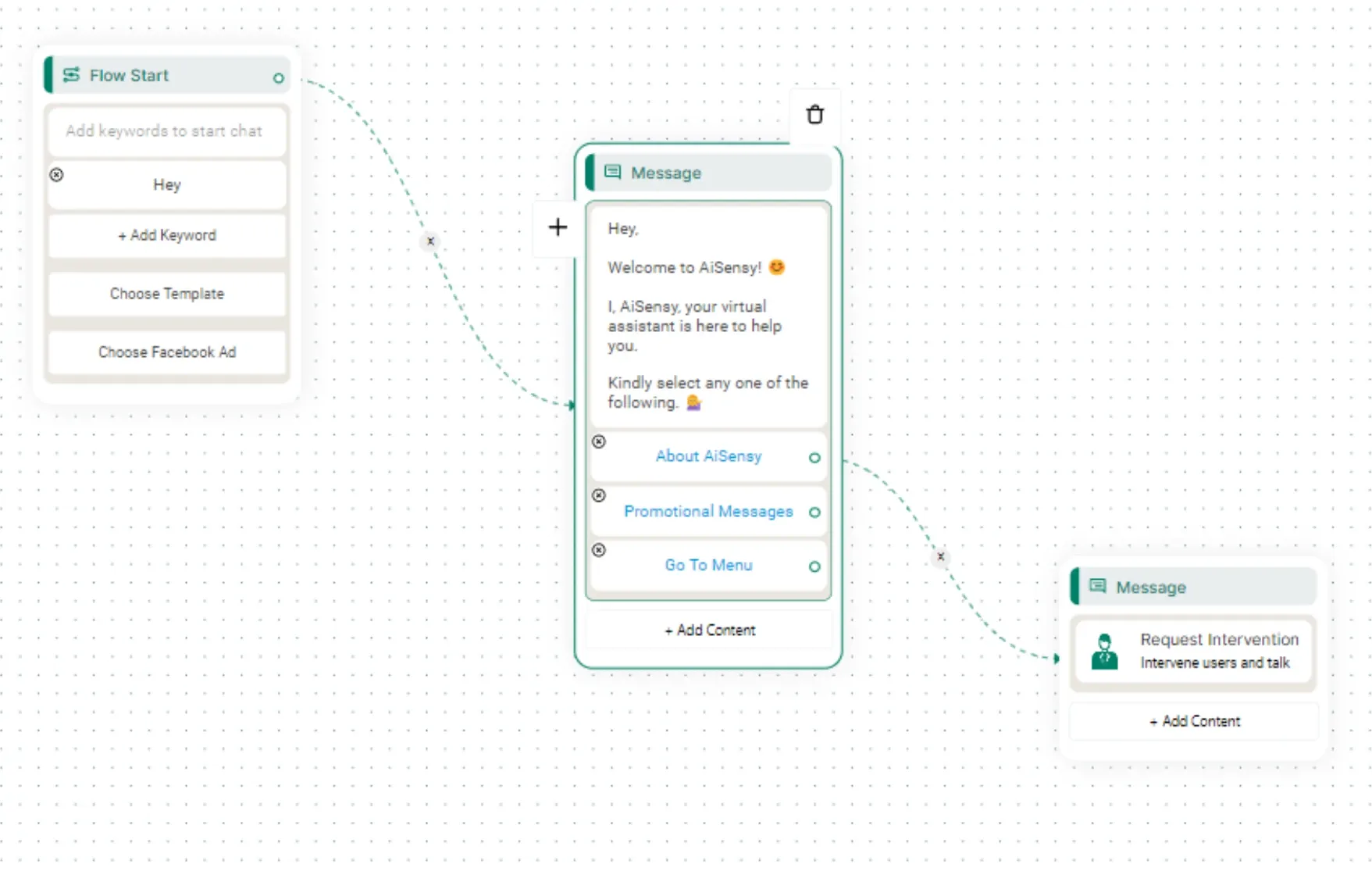Click the Request Intervention agent icon
1372x875 pixels.
point(1104,652)
